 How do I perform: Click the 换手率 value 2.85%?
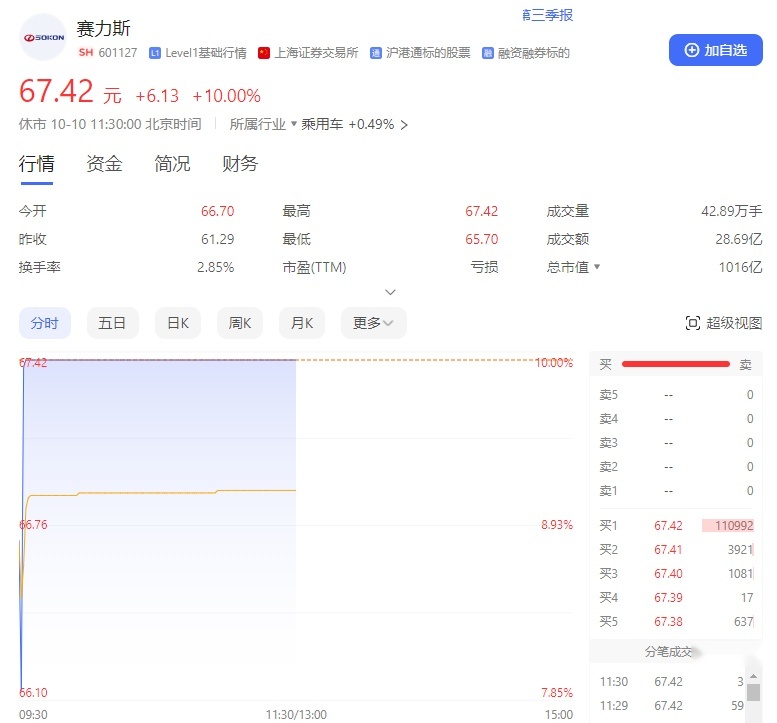point(215,268)
